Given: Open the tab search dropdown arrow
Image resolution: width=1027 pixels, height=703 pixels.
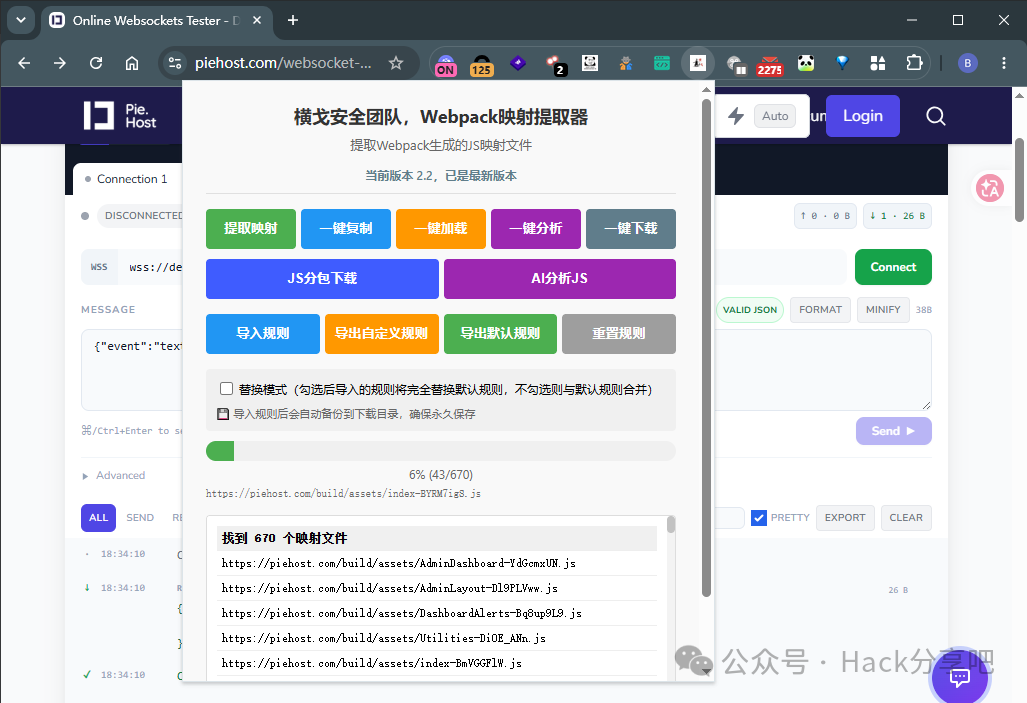Looking at the screenshot, I should tap(21, 20).
